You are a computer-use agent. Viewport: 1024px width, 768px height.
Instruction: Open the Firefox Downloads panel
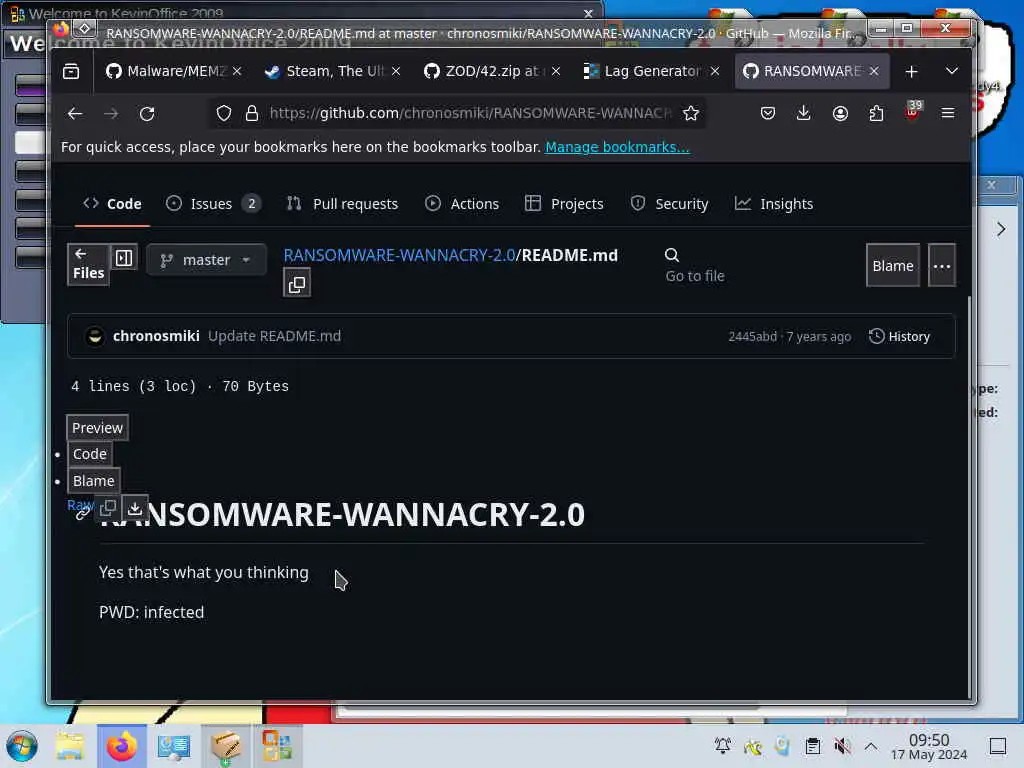[x=804, y=114]
